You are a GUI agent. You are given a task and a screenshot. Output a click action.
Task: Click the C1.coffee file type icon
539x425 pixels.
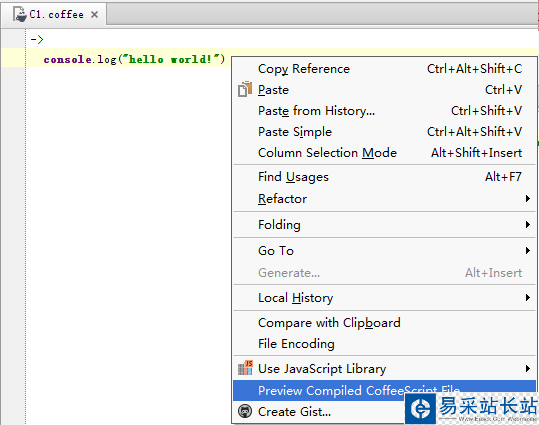pyautogui.click(x=20, y=14)
